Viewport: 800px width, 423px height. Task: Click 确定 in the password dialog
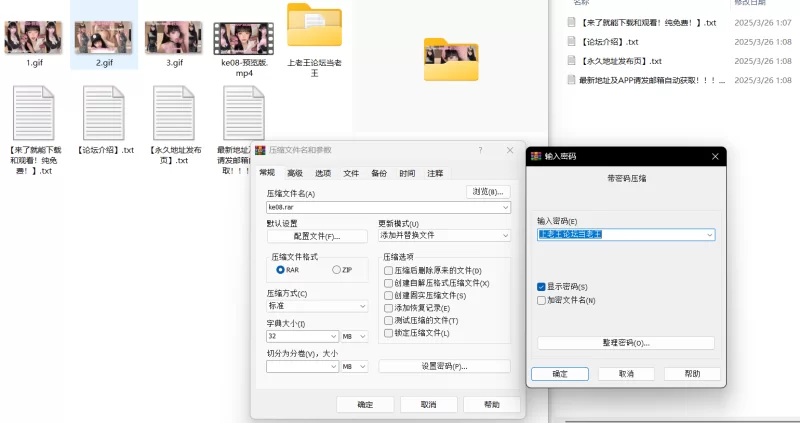[559, 374]
